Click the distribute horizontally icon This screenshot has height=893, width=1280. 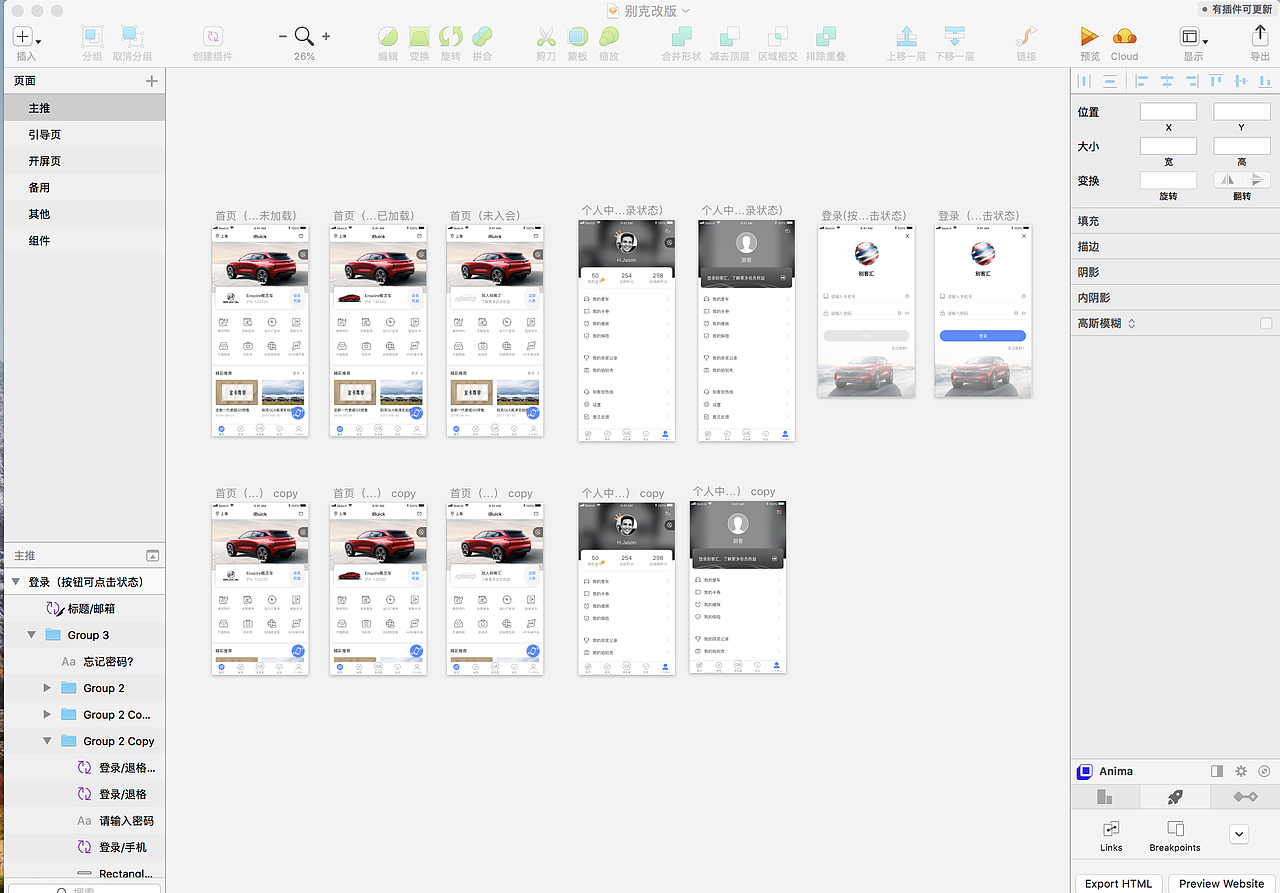(1084, 81)
